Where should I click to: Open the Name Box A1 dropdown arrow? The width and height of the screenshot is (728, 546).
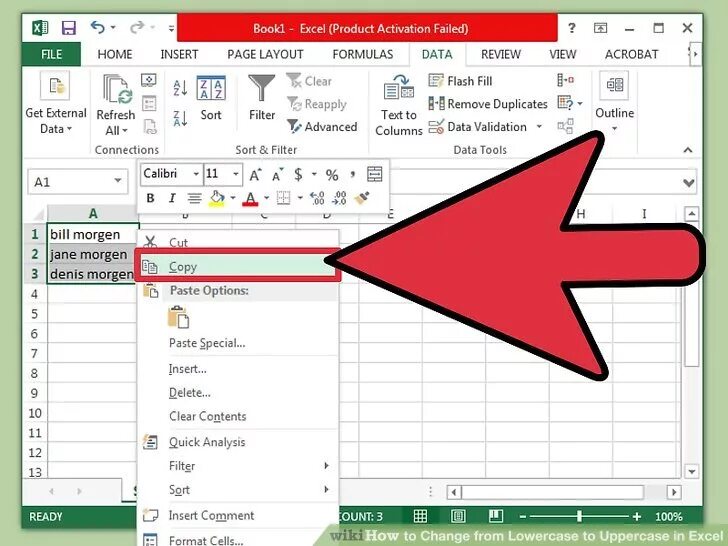point(118,181)
